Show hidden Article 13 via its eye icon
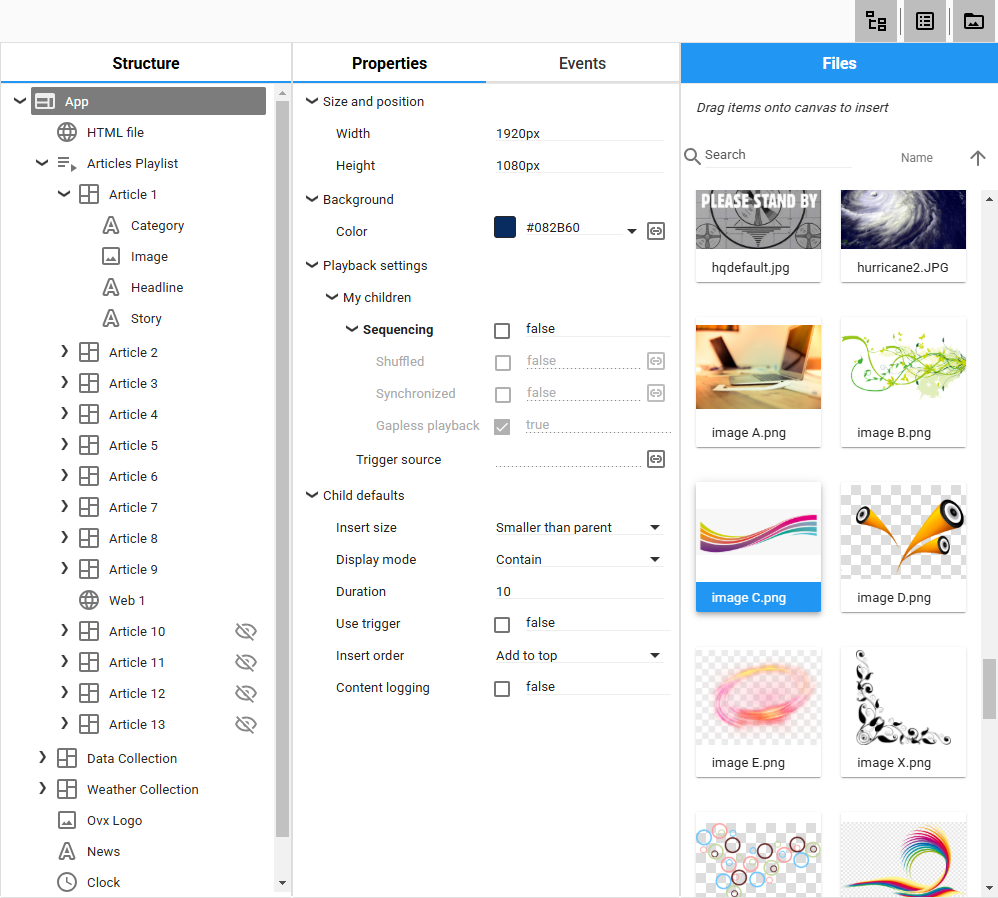998x898 pixels. pos(246,724)
